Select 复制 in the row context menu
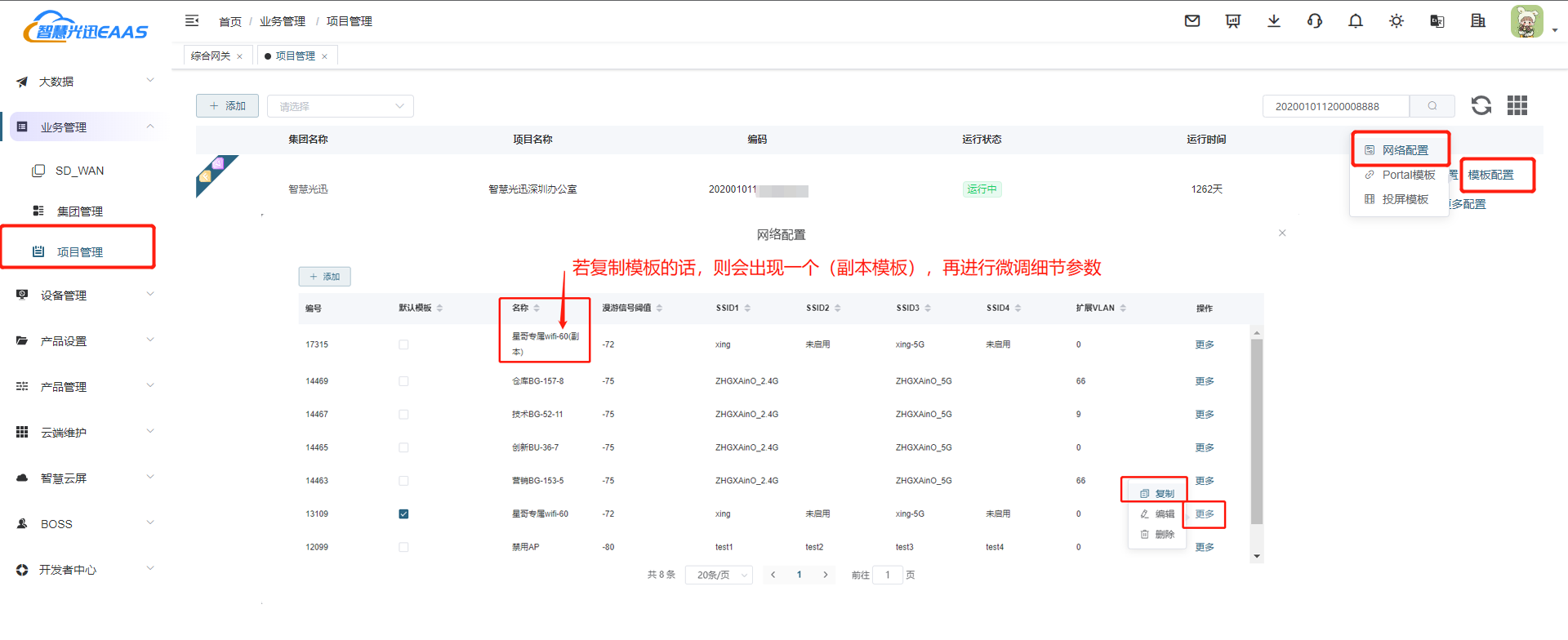The image size is (1568, 640). pyautogui.click(x=1157, y=494)
